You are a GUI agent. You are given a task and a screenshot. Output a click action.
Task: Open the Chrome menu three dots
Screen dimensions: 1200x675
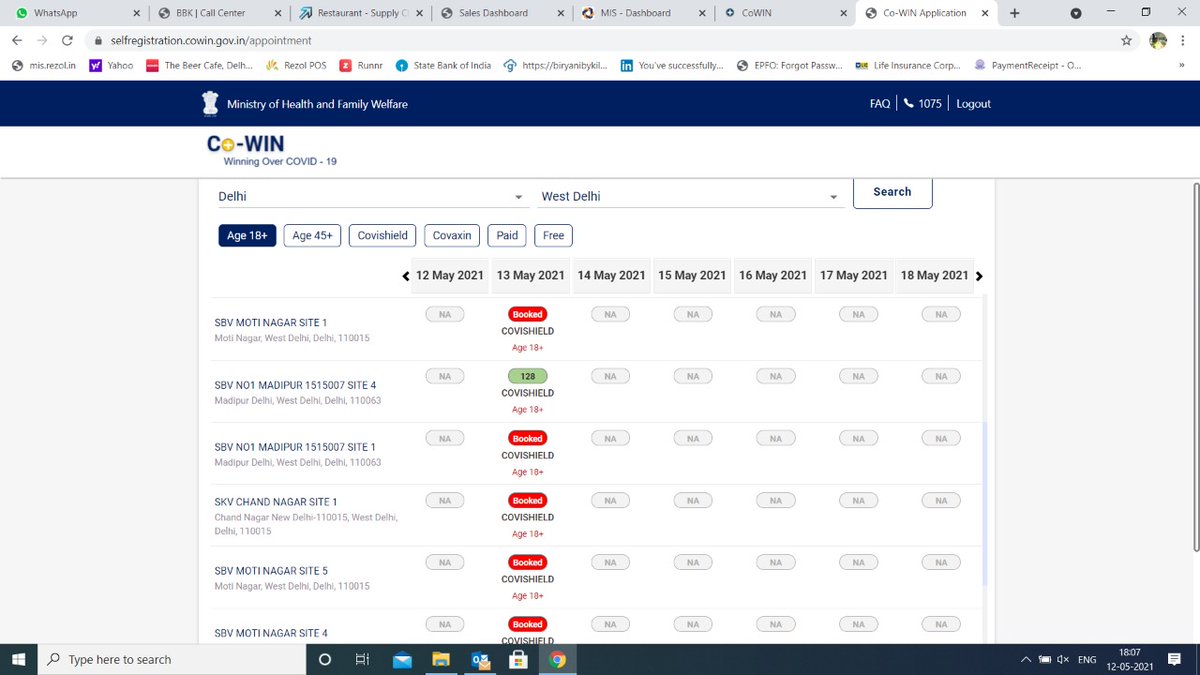pyautogui.click(x=1182, y=40)
